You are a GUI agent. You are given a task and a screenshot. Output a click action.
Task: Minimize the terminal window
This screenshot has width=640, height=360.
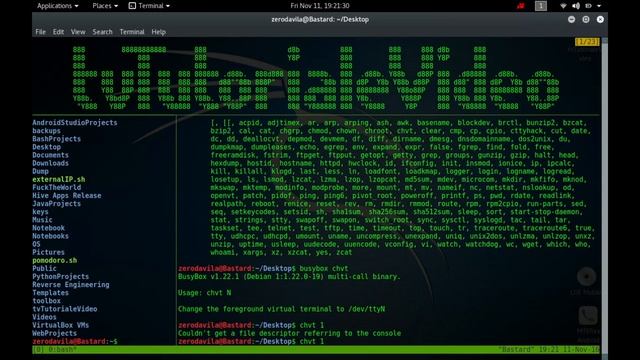(571, 19)
